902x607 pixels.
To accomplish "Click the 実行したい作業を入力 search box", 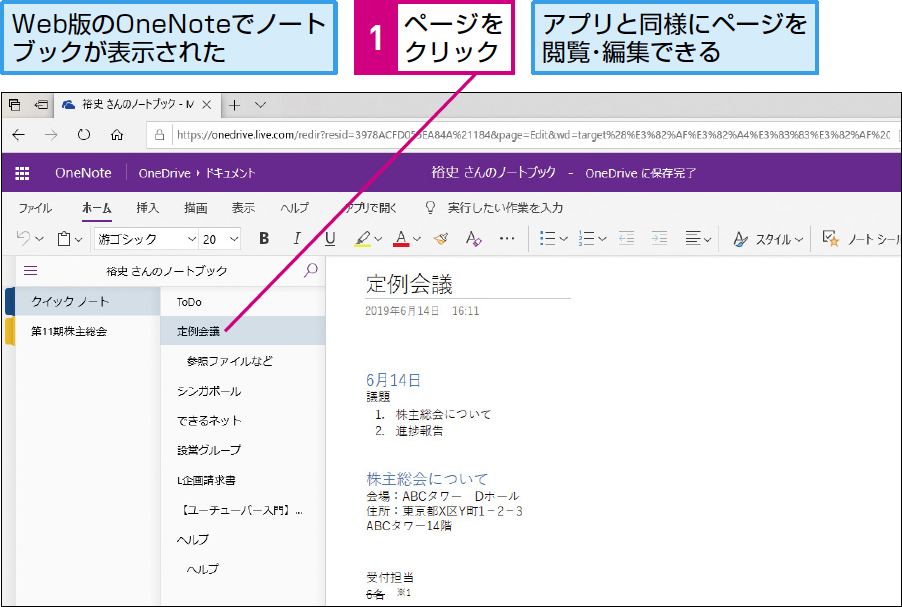I will click(505, 208).
